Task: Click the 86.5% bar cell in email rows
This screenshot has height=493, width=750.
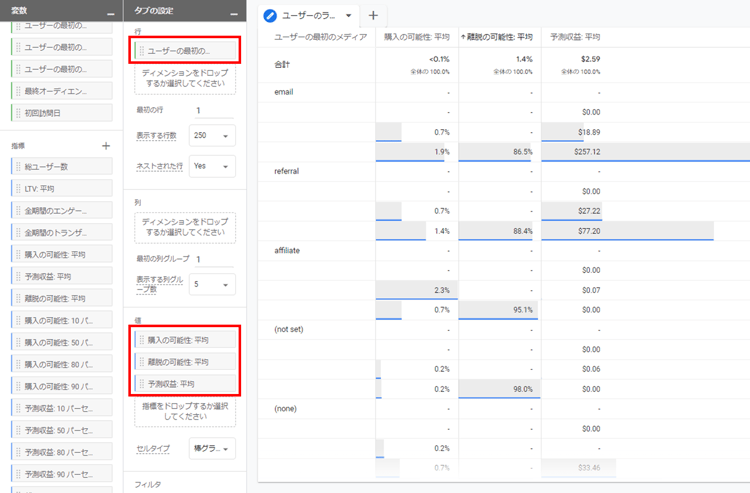Action: click(500, 151)
